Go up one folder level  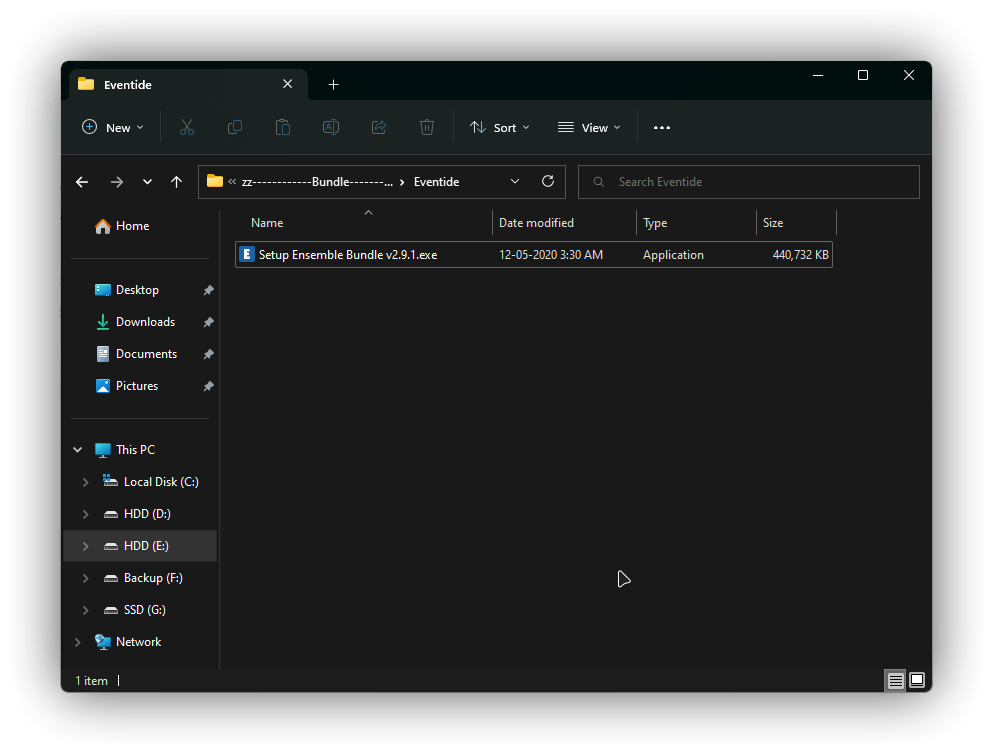[177, 182]
